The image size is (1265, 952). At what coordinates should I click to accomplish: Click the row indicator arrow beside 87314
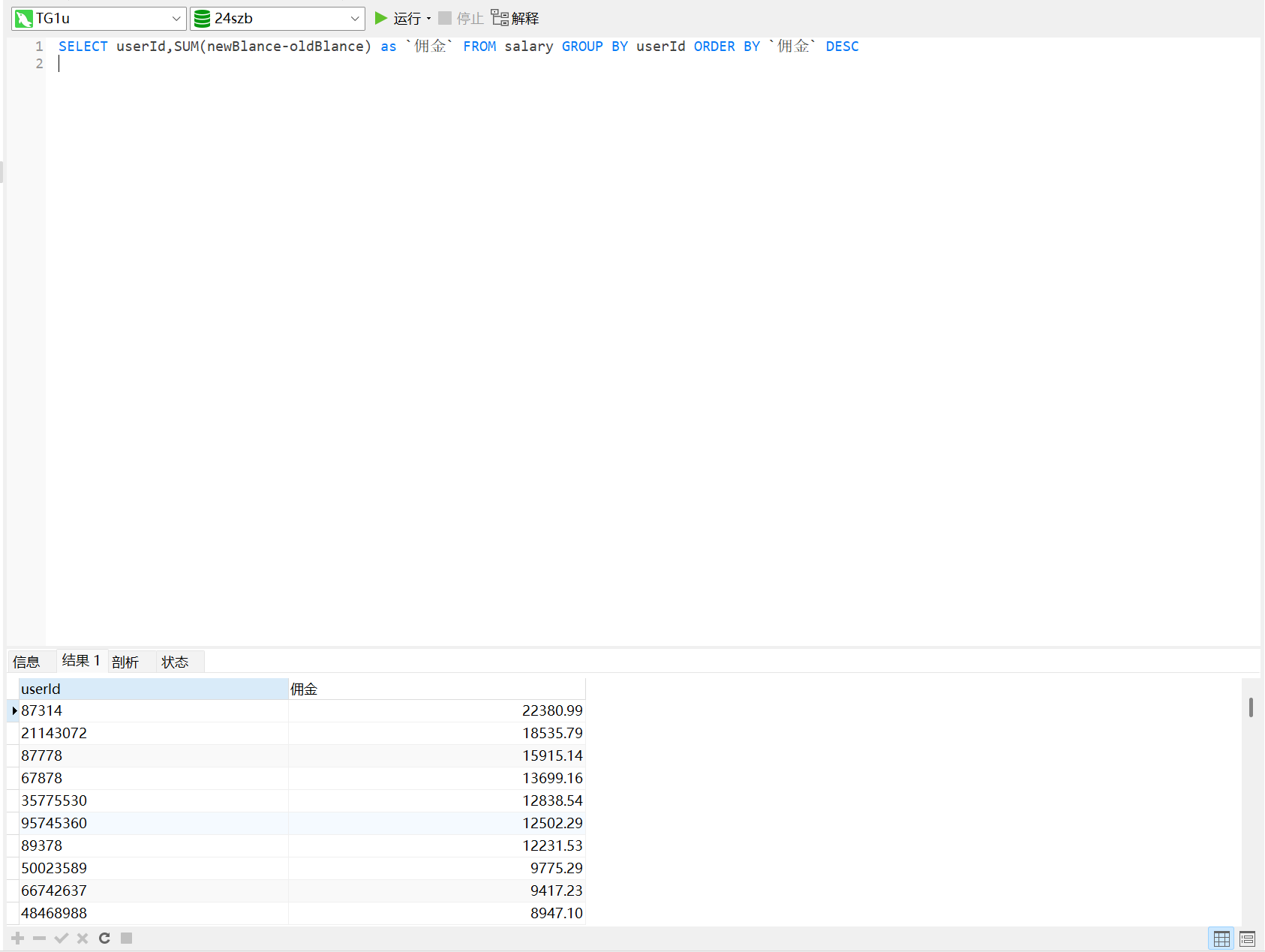click(14, 710)
